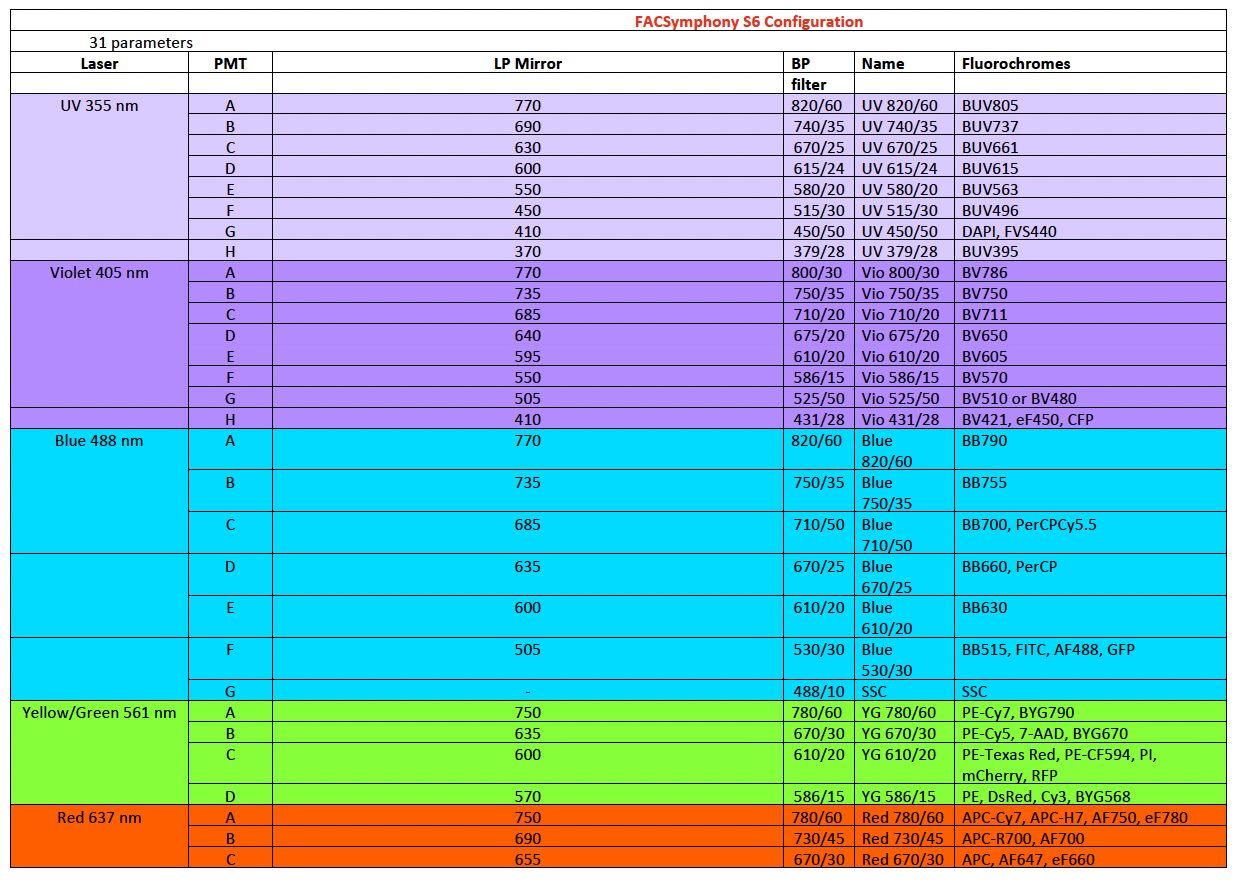
Task: Click the LP Mirror column header
Action: [528, 63]
